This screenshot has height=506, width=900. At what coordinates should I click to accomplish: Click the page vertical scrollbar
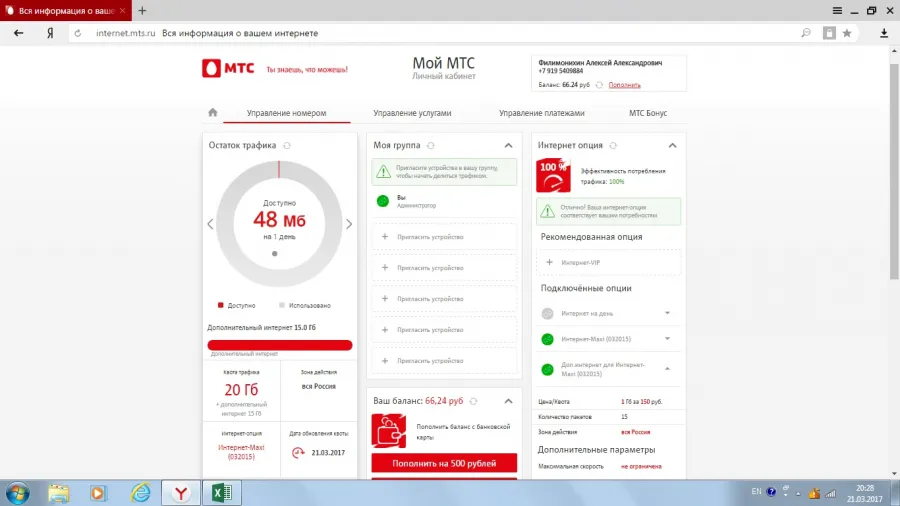point(894,172)
